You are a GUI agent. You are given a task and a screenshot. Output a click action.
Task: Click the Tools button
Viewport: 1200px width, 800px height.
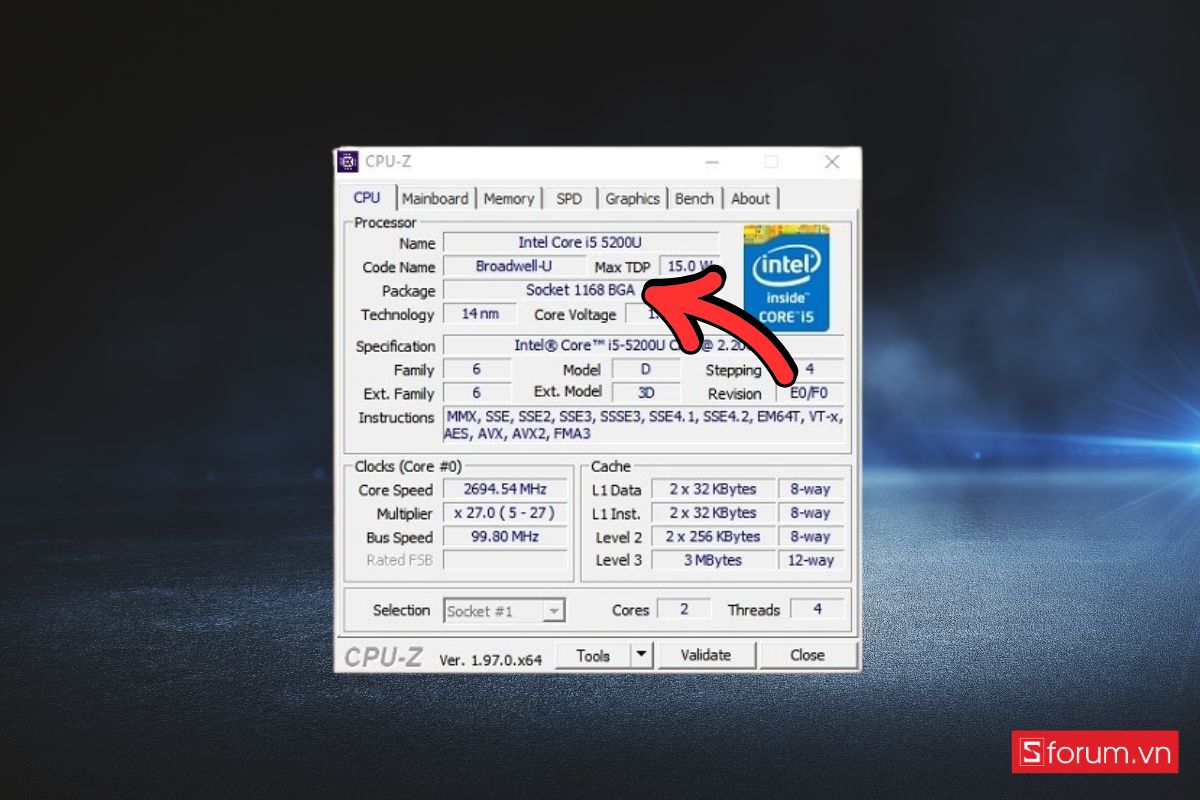tap(592, 656)
